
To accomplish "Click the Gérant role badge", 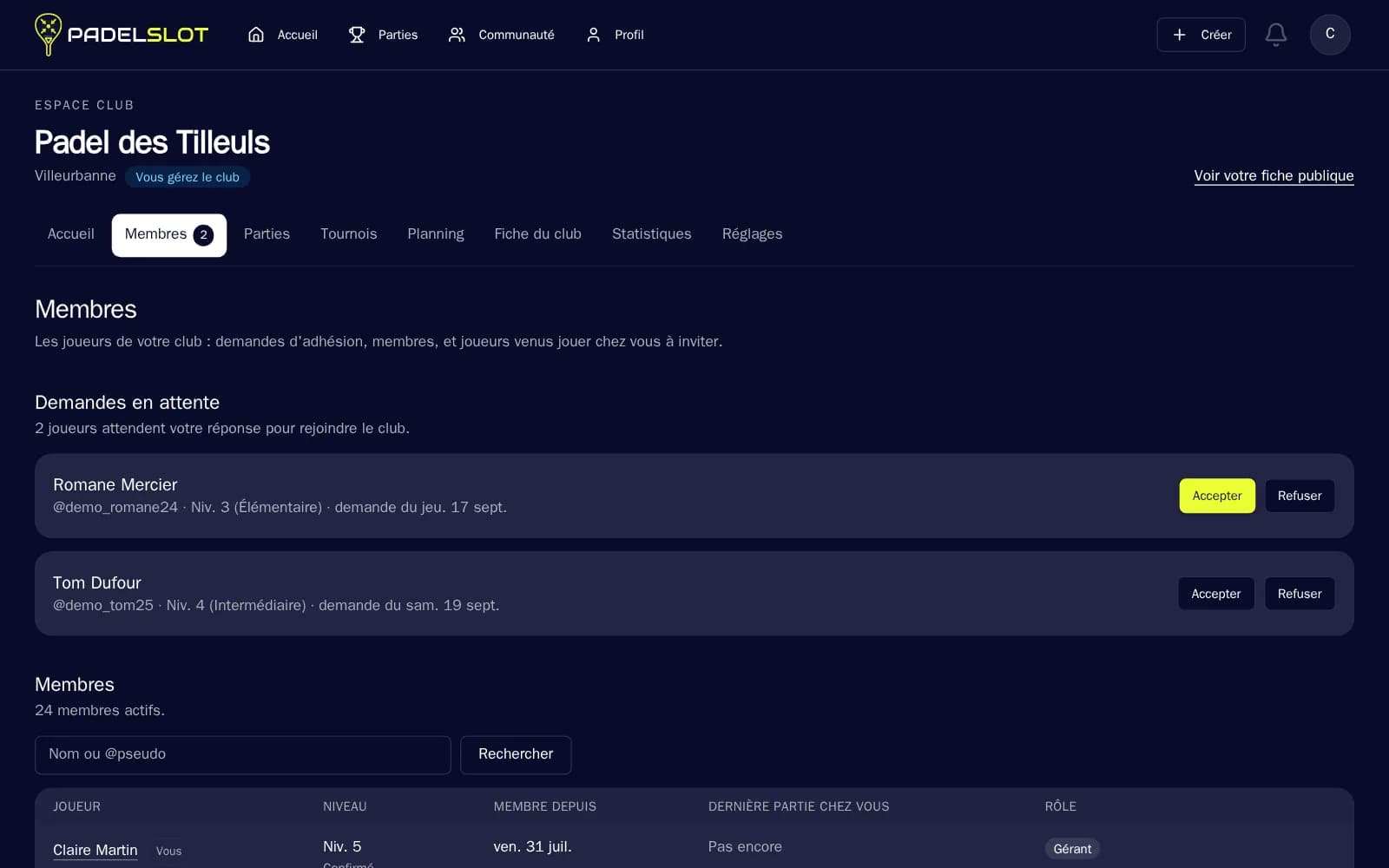I will pyautogui.click(x=1072, y=849).
